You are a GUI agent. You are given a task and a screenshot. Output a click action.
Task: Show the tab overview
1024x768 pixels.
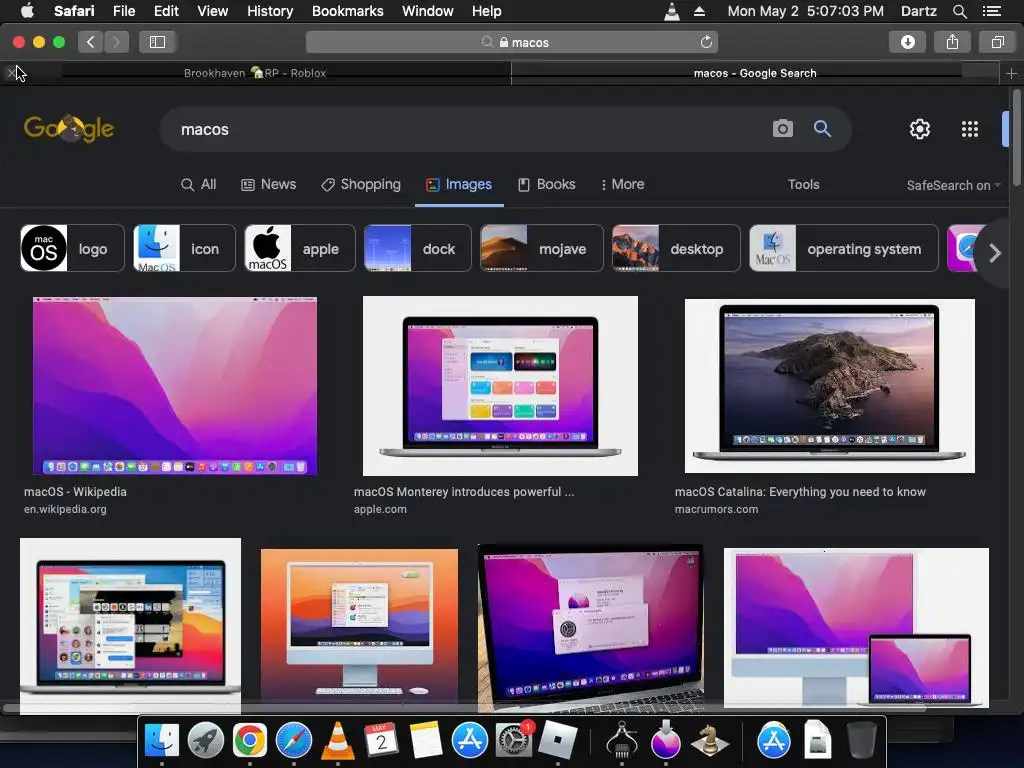[x=997, y=42]
